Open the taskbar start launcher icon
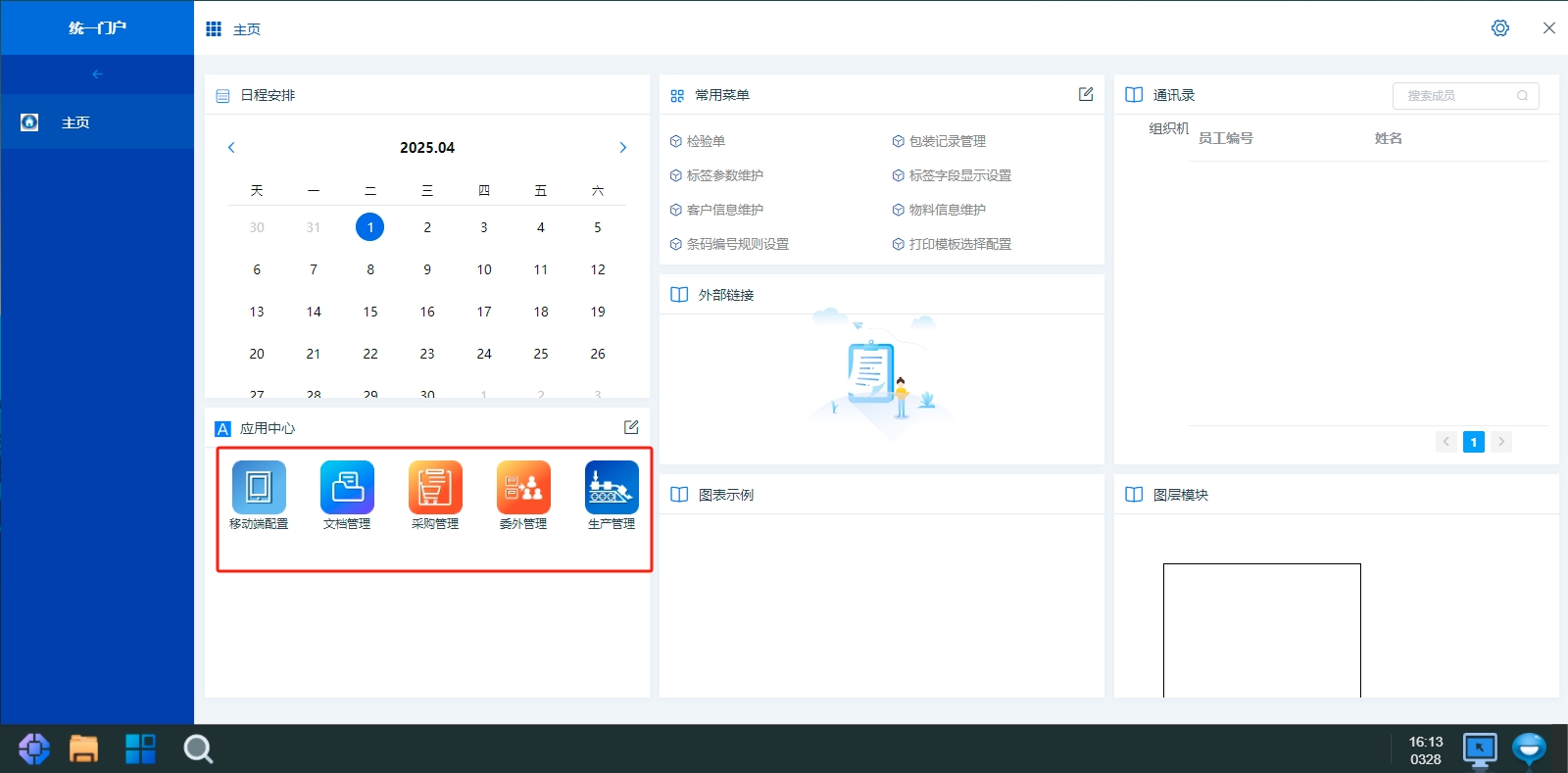 point(34,749)
